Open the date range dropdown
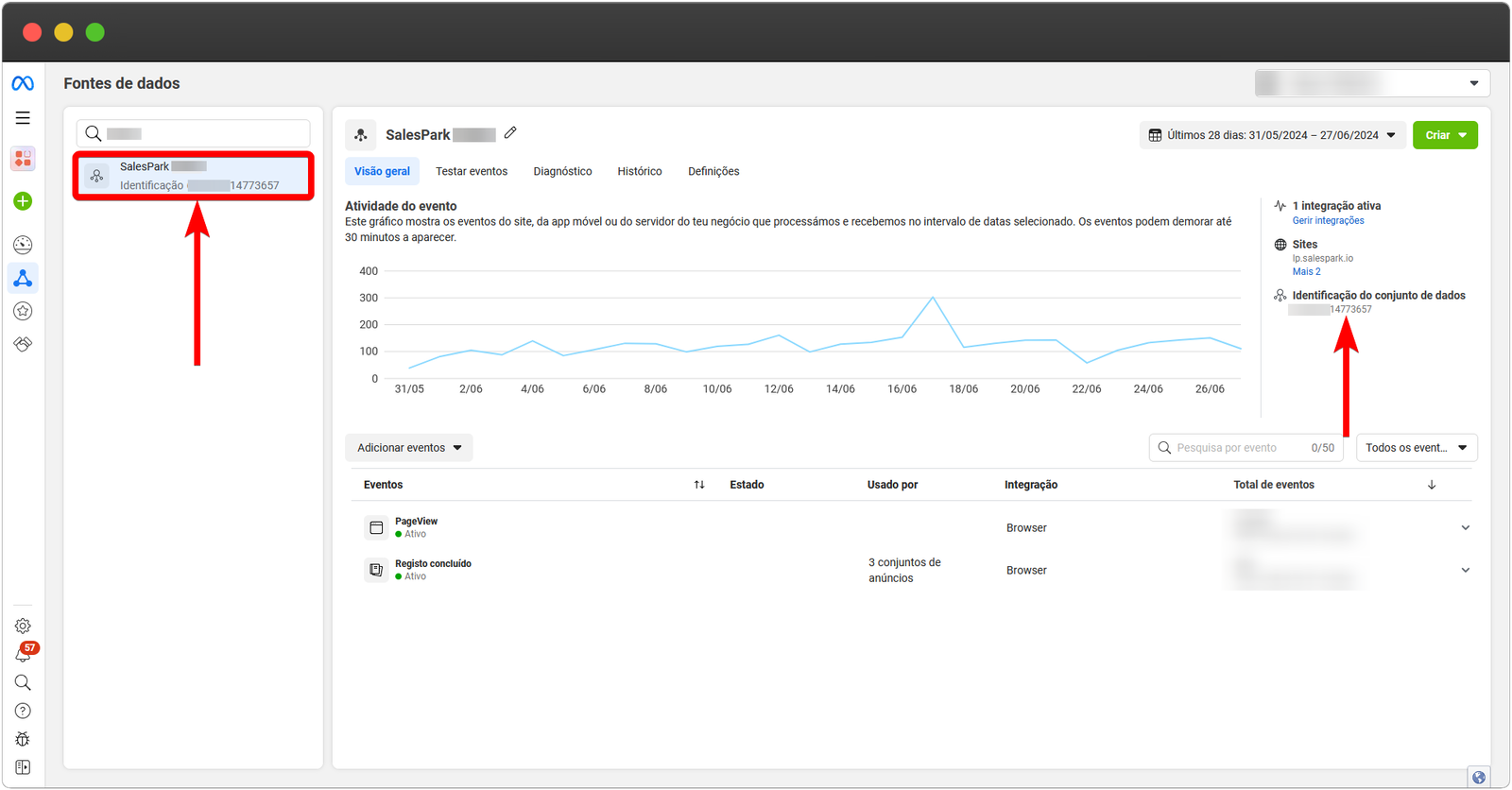 pyautogui.click(x=1272, y=135)
